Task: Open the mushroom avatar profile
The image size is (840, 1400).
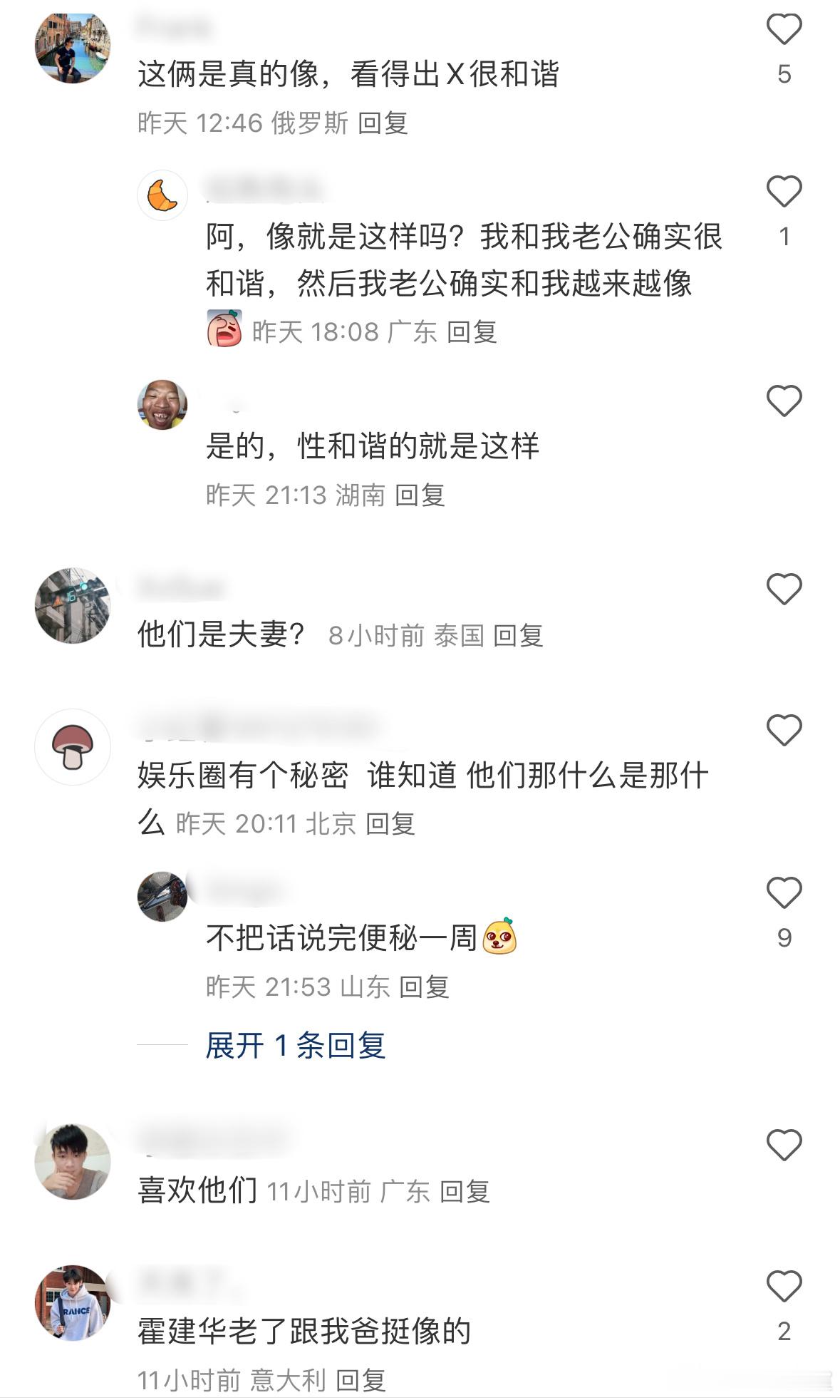Action: click(73, 747)
